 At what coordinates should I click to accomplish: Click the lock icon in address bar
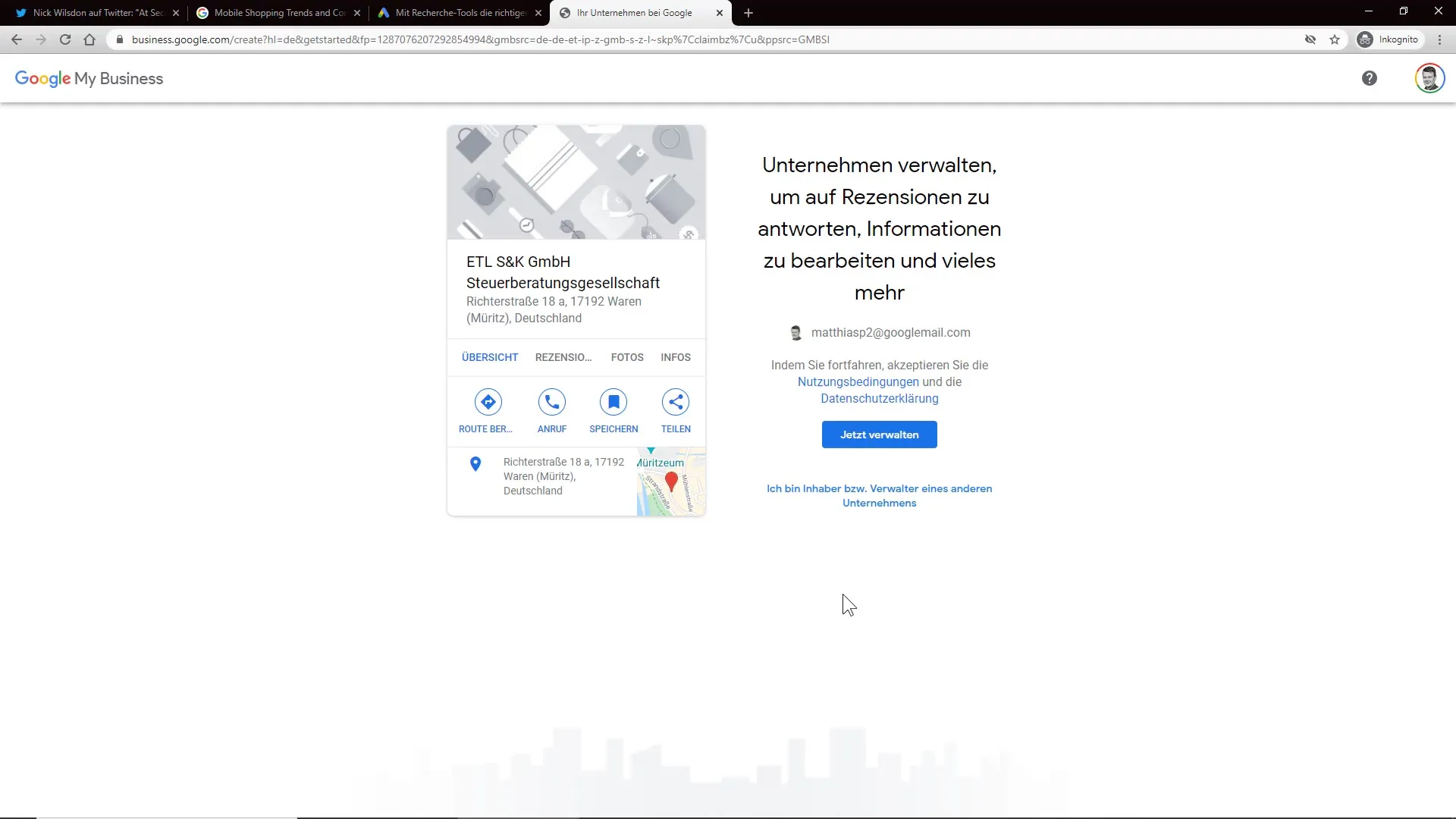click(119, 39)
